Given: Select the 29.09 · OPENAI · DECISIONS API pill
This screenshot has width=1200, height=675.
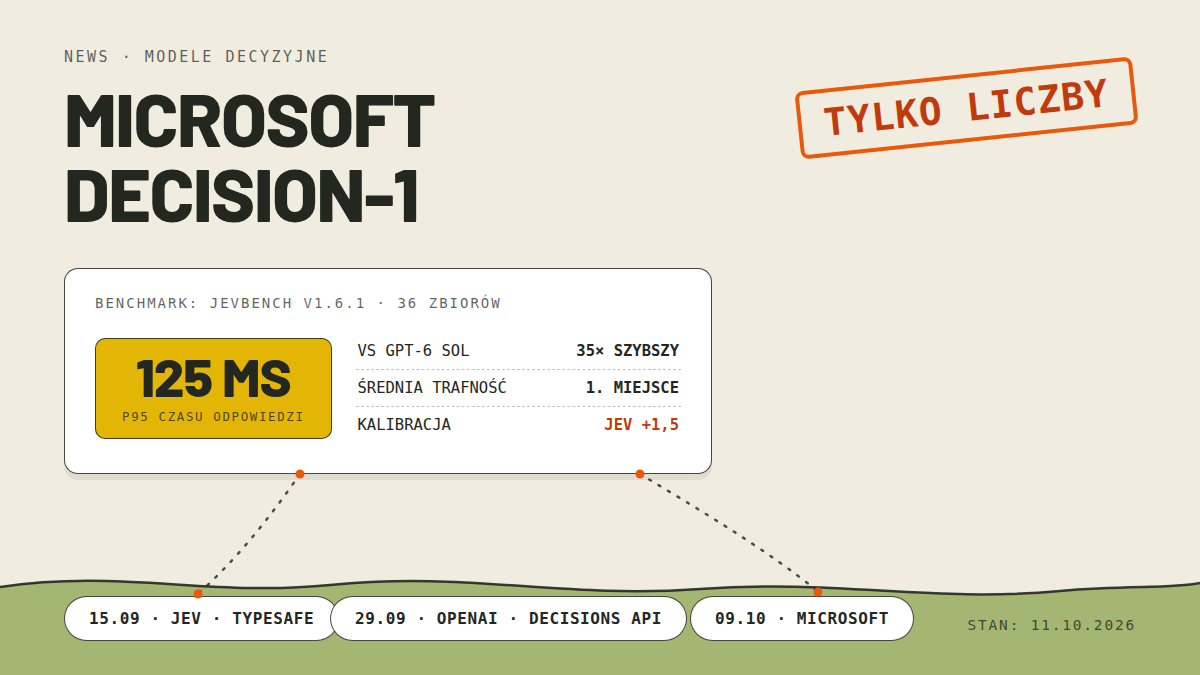Looking at the screenshot, I should [x=508, y=618].
